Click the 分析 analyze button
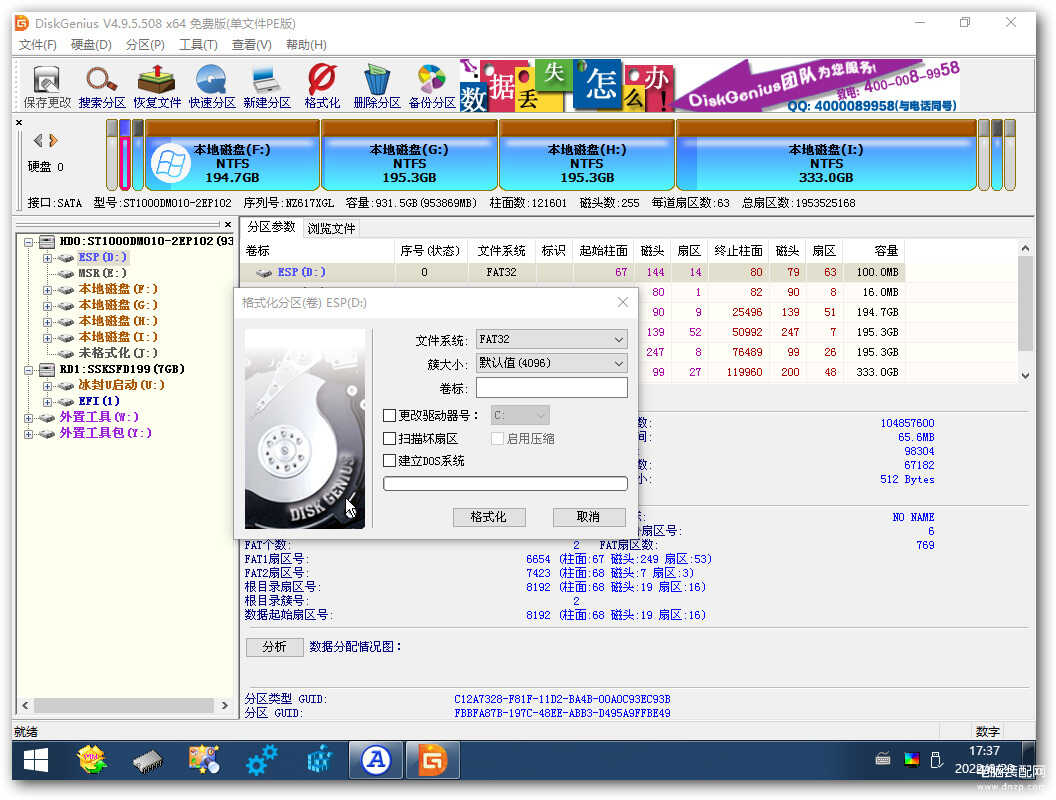Viewport: 1056px width, 800px height. click(274, 646)
